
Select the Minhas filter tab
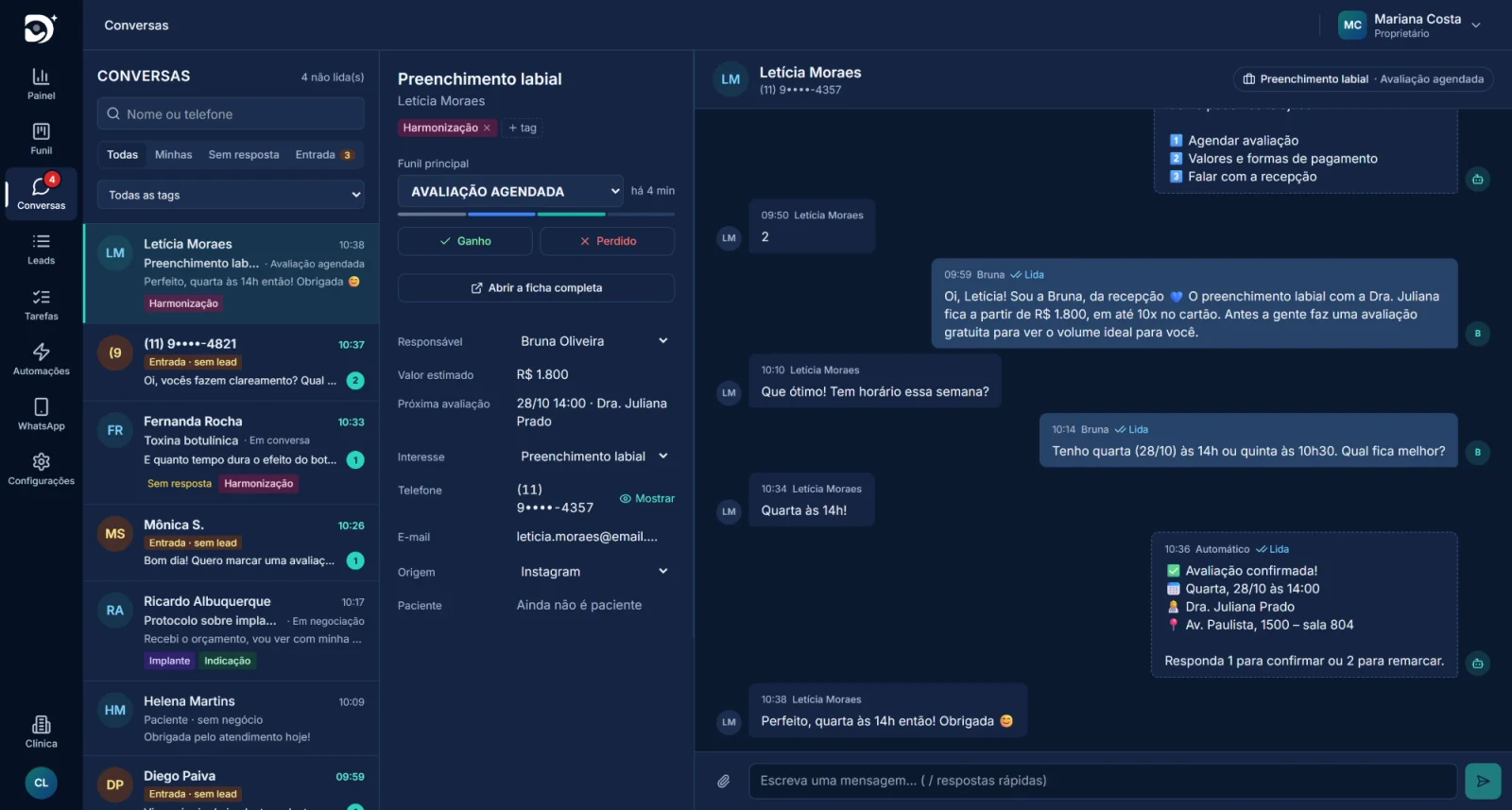point(173,155)
